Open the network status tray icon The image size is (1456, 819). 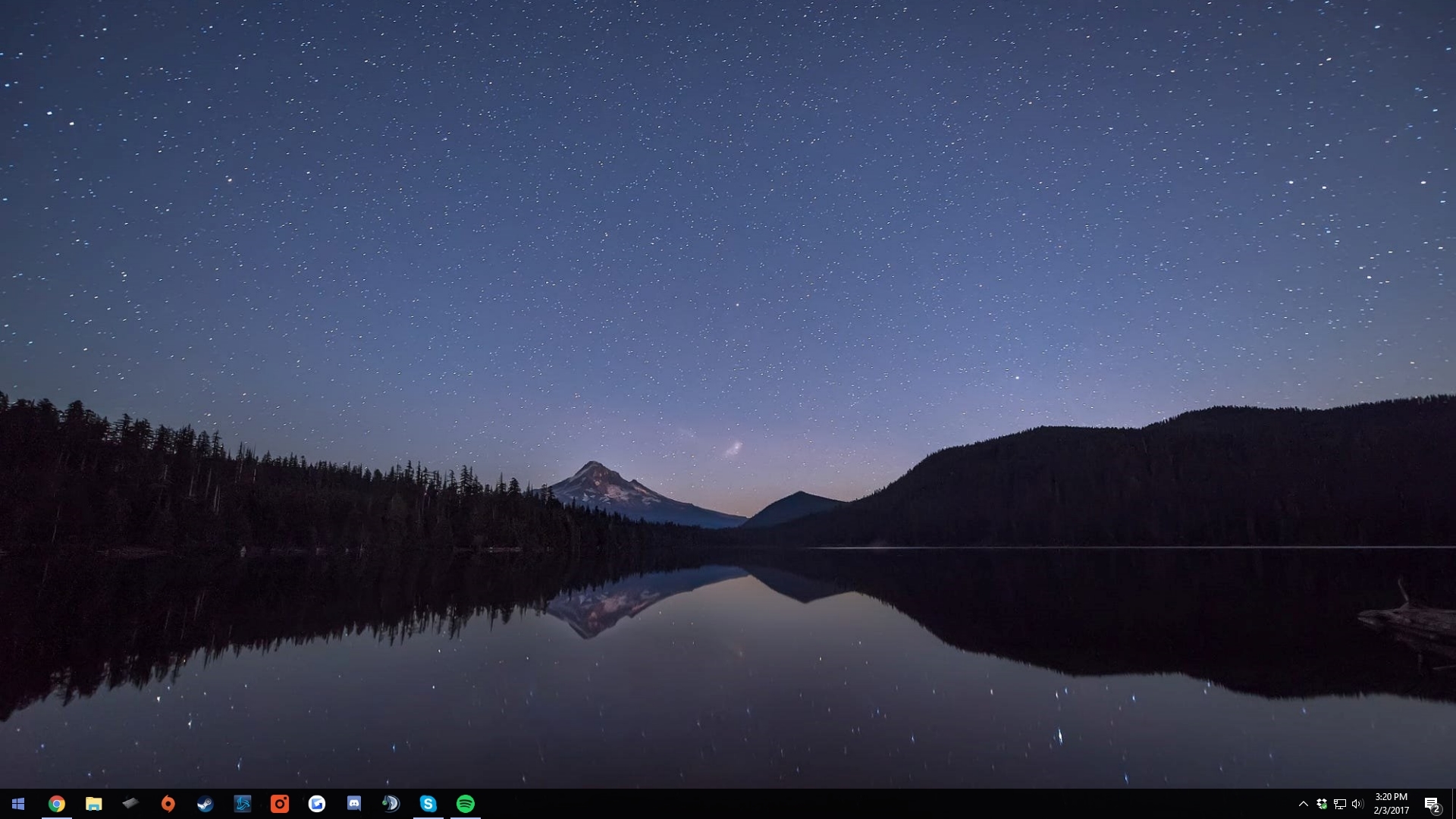tap(1340, 804)
